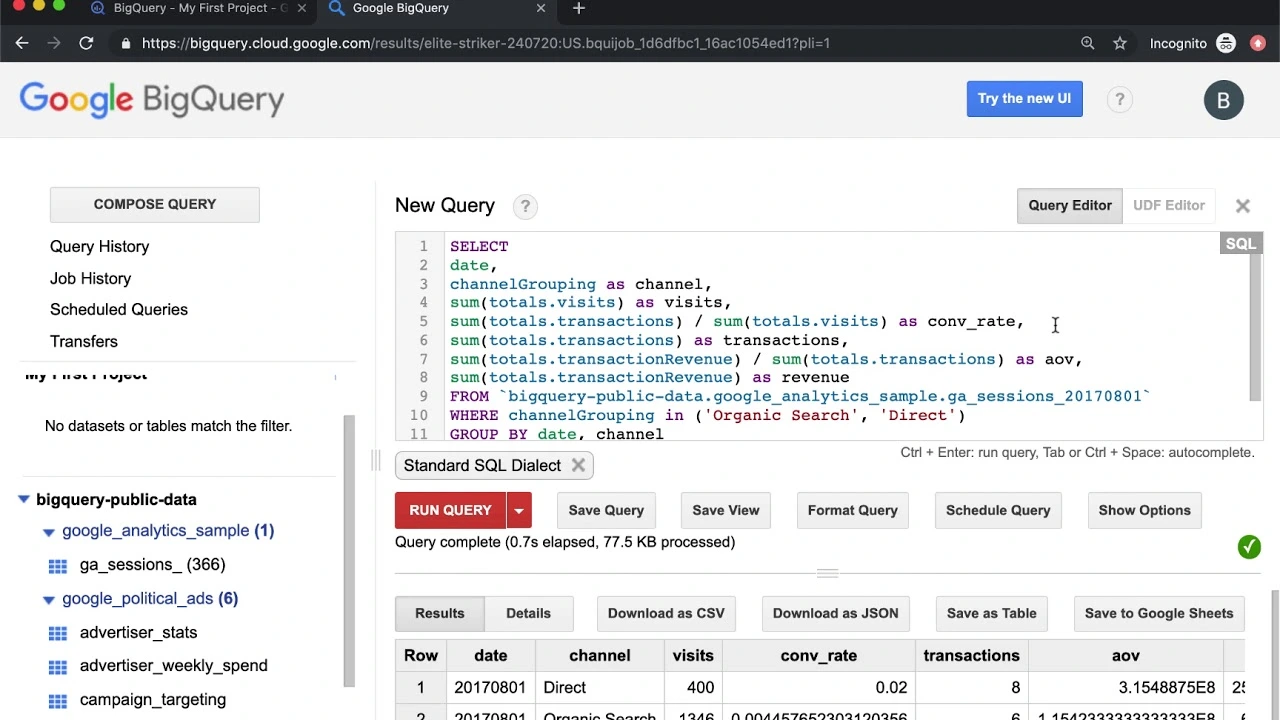Screen dimensions: 1280x720
Task: Click Save View
Action: coord(726,510)
